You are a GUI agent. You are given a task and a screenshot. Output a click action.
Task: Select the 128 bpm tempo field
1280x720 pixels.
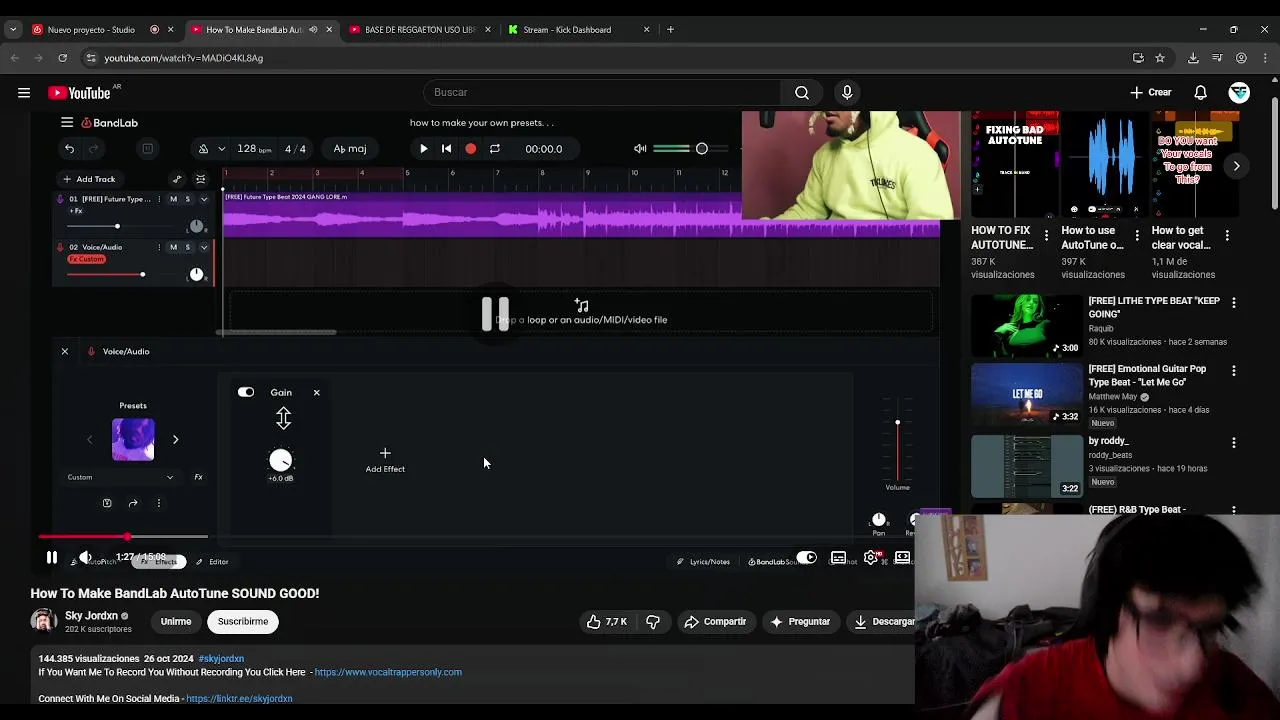(x=253, y=149)
